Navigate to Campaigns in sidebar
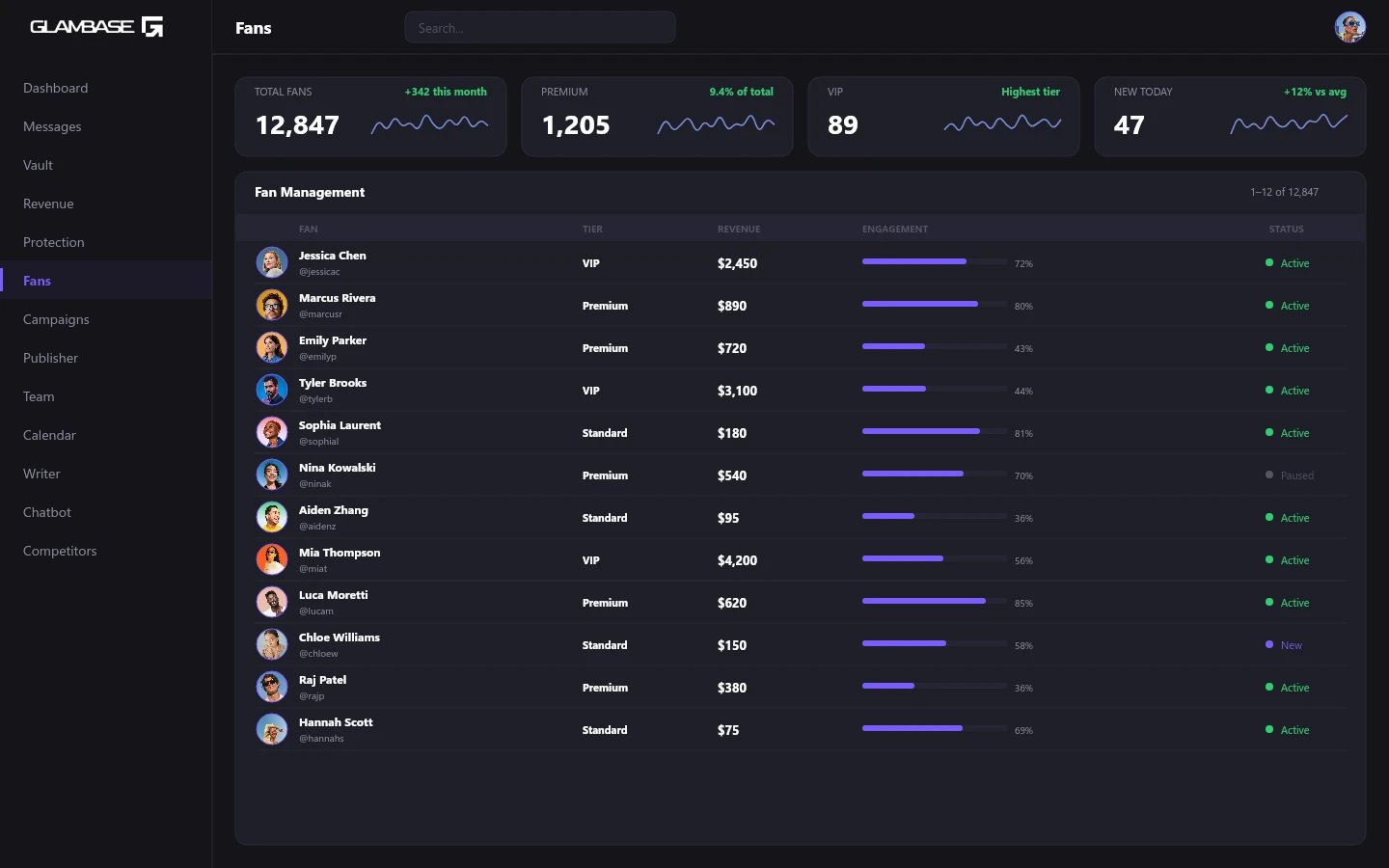The height and width of the screenshot is (868, 1389). pyautogui.click(x=56, y=319)
